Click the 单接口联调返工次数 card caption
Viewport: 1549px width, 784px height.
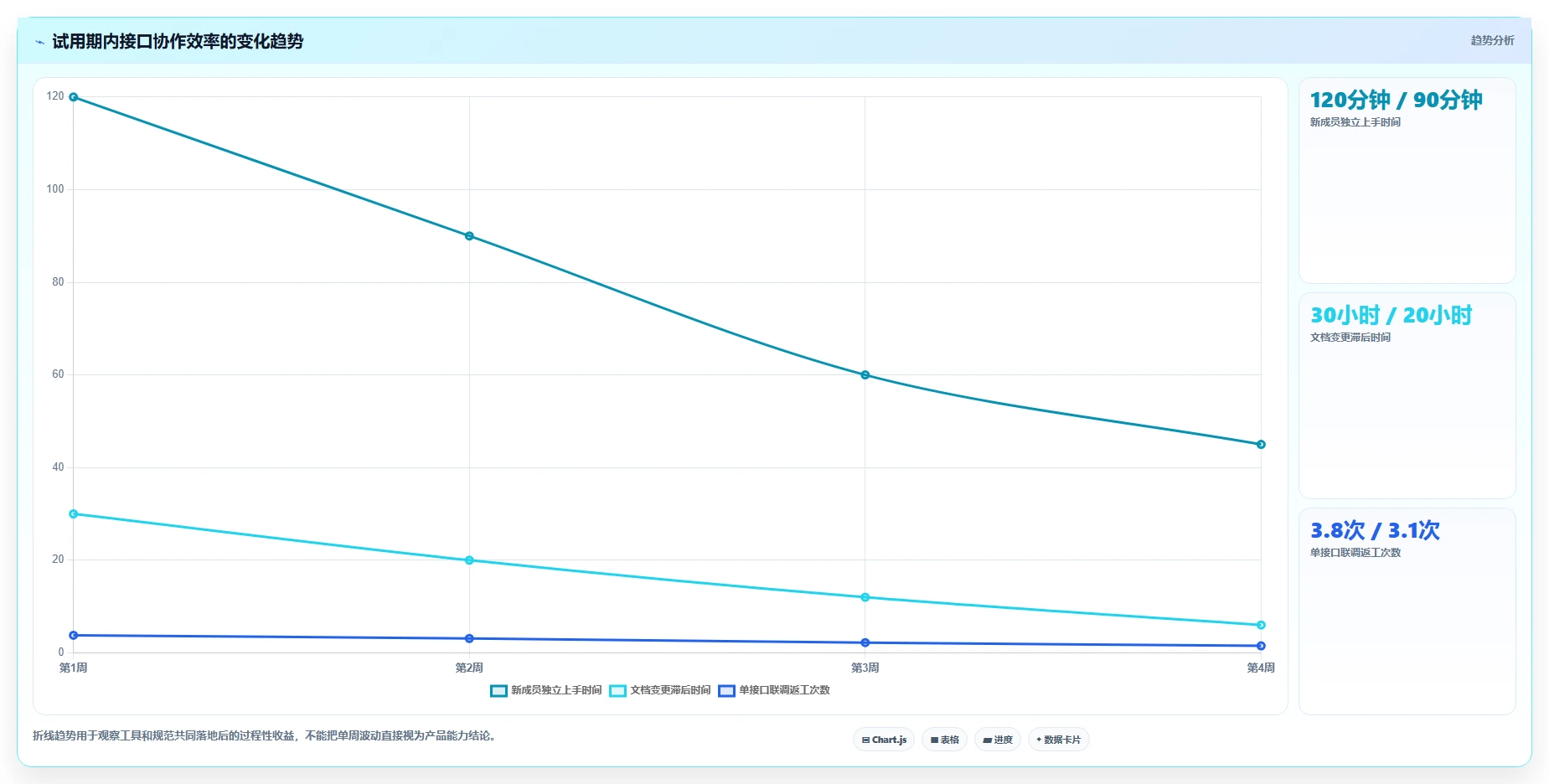(1355, 553)
